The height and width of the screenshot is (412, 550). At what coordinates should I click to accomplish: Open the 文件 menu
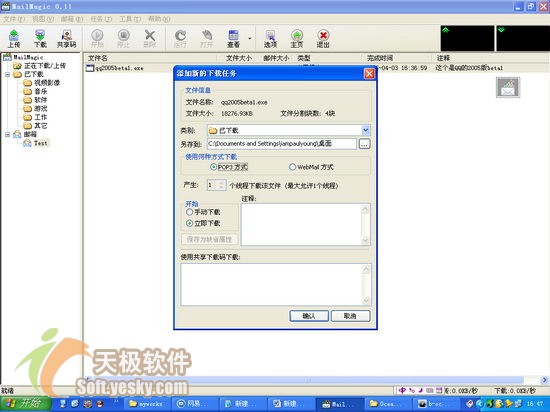click(x=14, y=19)
